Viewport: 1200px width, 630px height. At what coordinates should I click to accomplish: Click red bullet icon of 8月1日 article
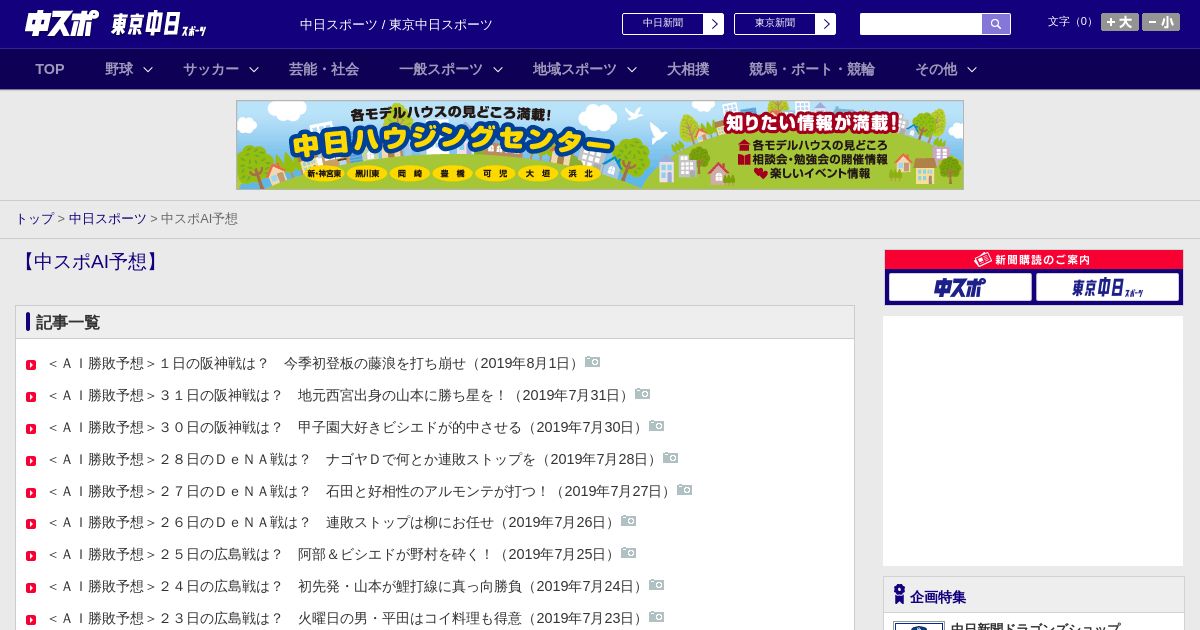click(31, 365)
